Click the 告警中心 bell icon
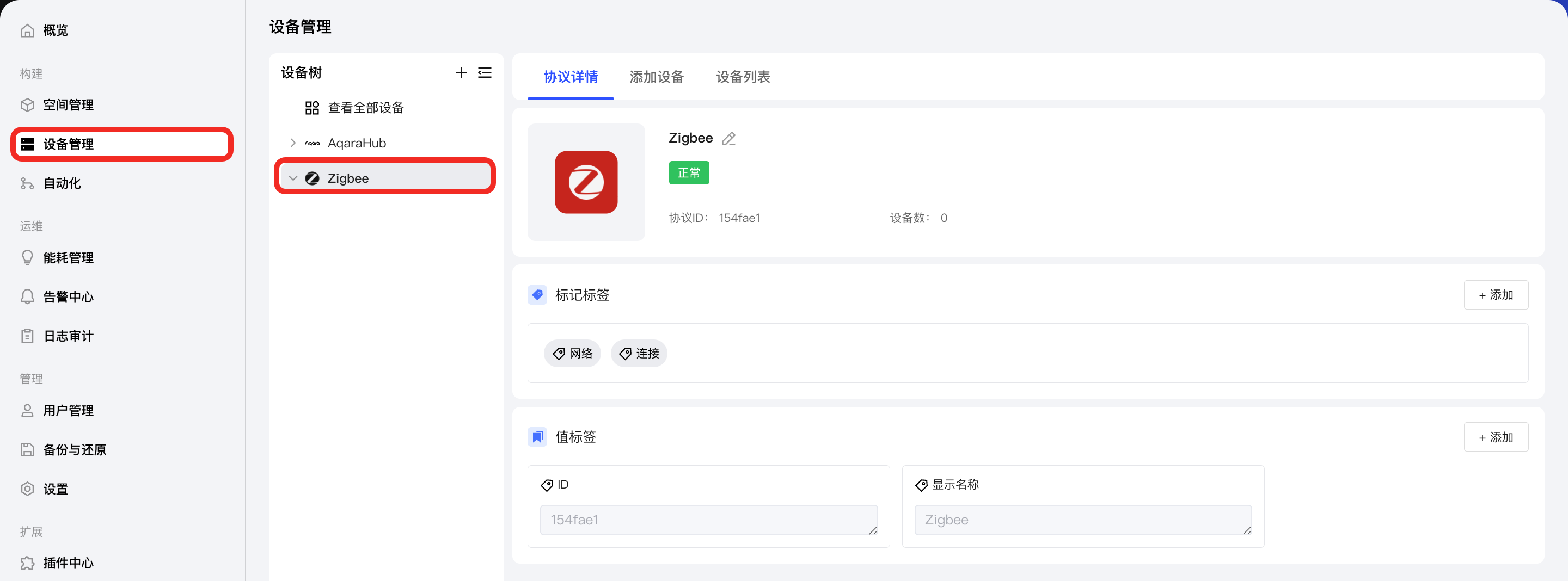The height and width of the screenshot is (581, 1568). point(27,297)
